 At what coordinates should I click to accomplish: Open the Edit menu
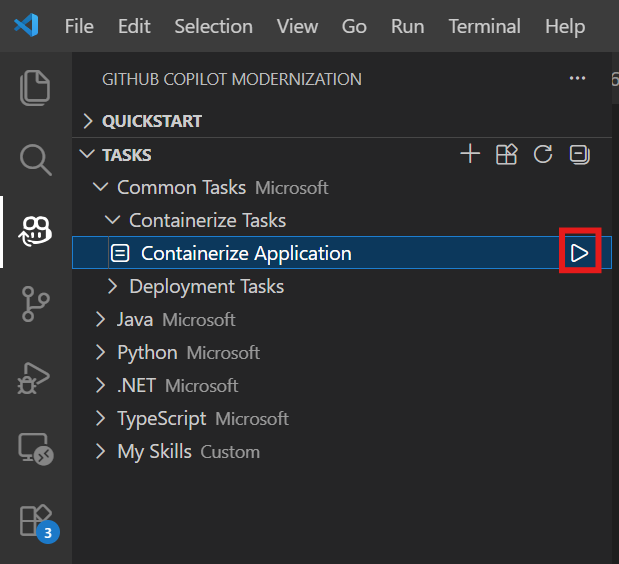click(134, 26)
